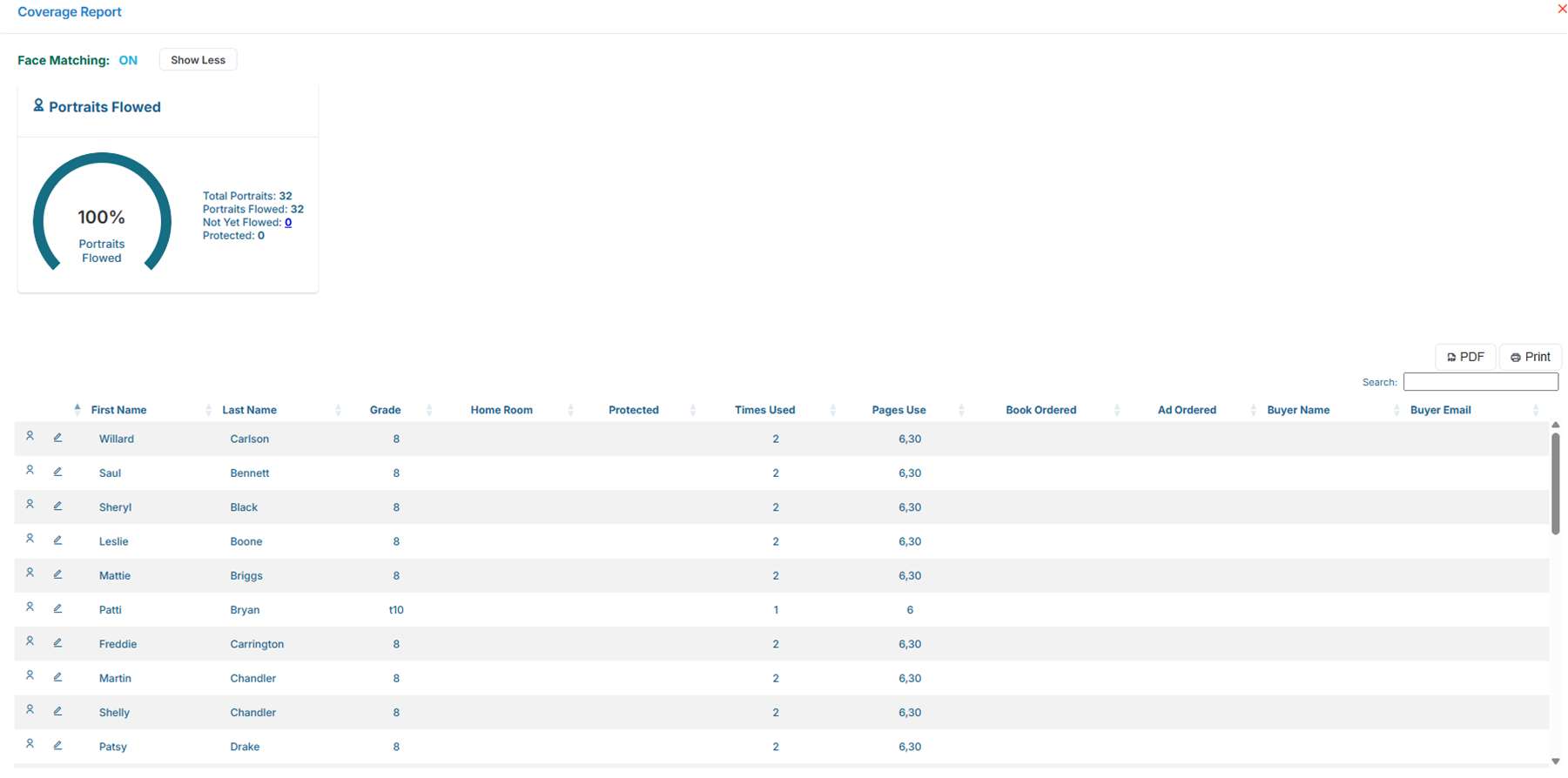Open portrait icon for Mattie Briggs
Image resolution: width=1568 pixels, height=778 pixels.
[x=30, y=573]
